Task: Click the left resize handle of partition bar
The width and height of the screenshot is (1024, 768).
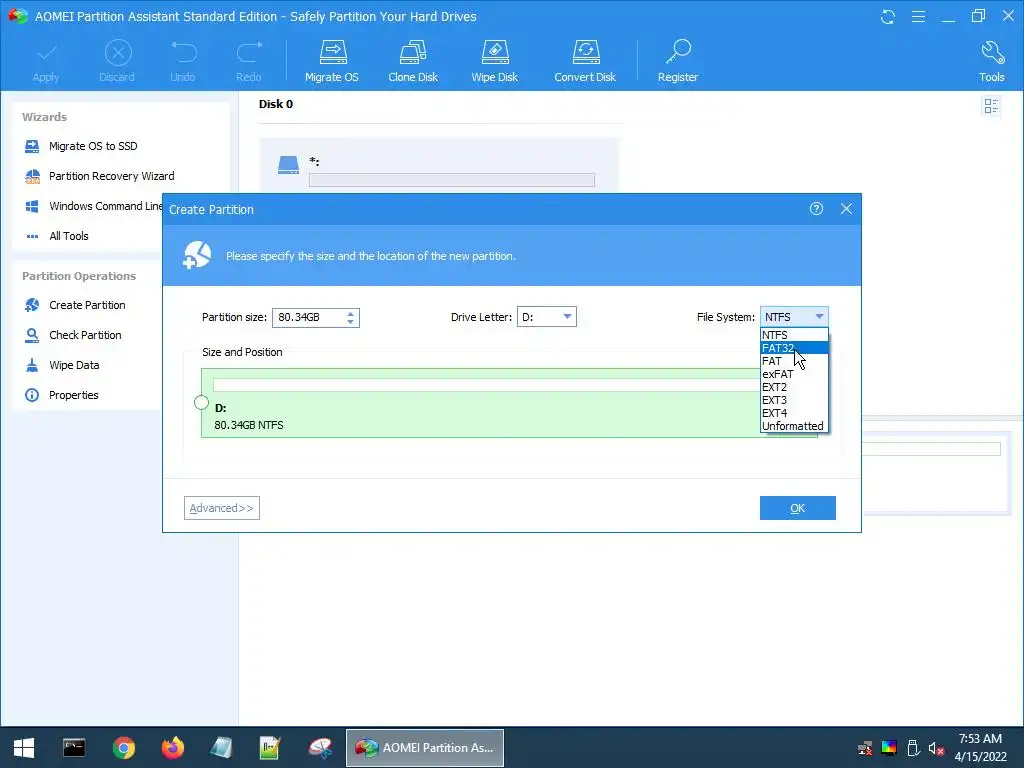Action: tap(201, 403)
